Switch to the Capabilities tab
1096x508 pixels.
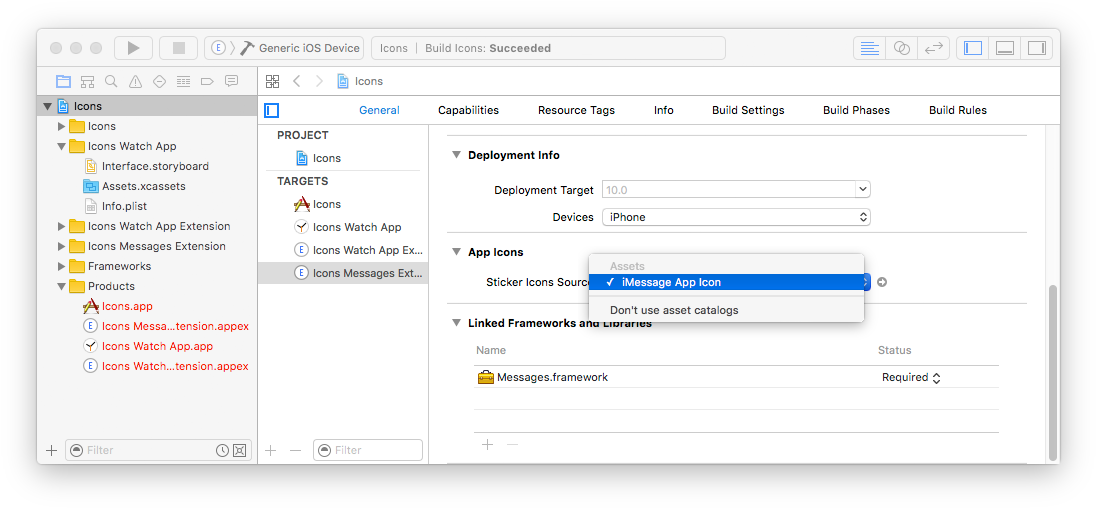pyautogui.click(x=468, y=110)
